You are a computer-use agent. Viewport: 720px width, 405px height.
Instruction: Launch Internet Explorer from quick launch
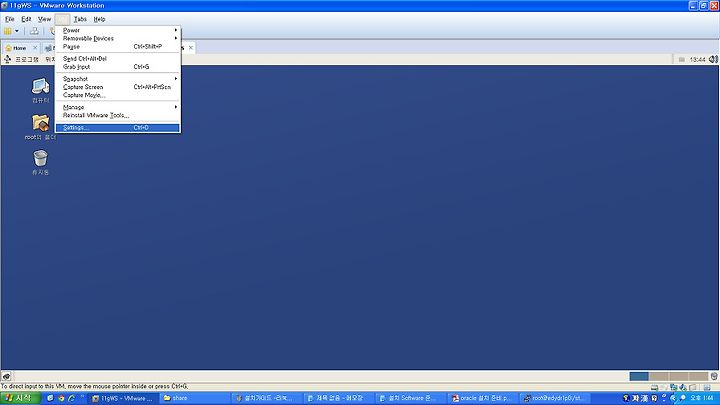(x=72, y=398)
